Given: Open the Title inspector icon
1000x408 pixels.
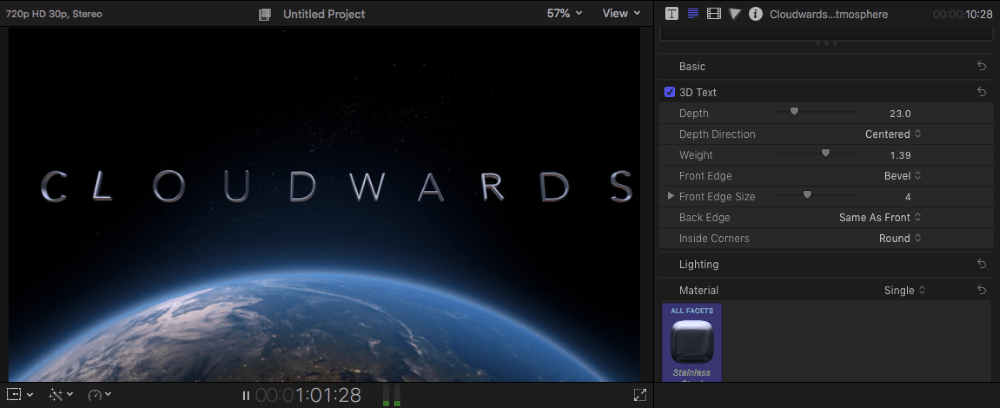Looking at the screenshot, I should click(x=671, y=13).
